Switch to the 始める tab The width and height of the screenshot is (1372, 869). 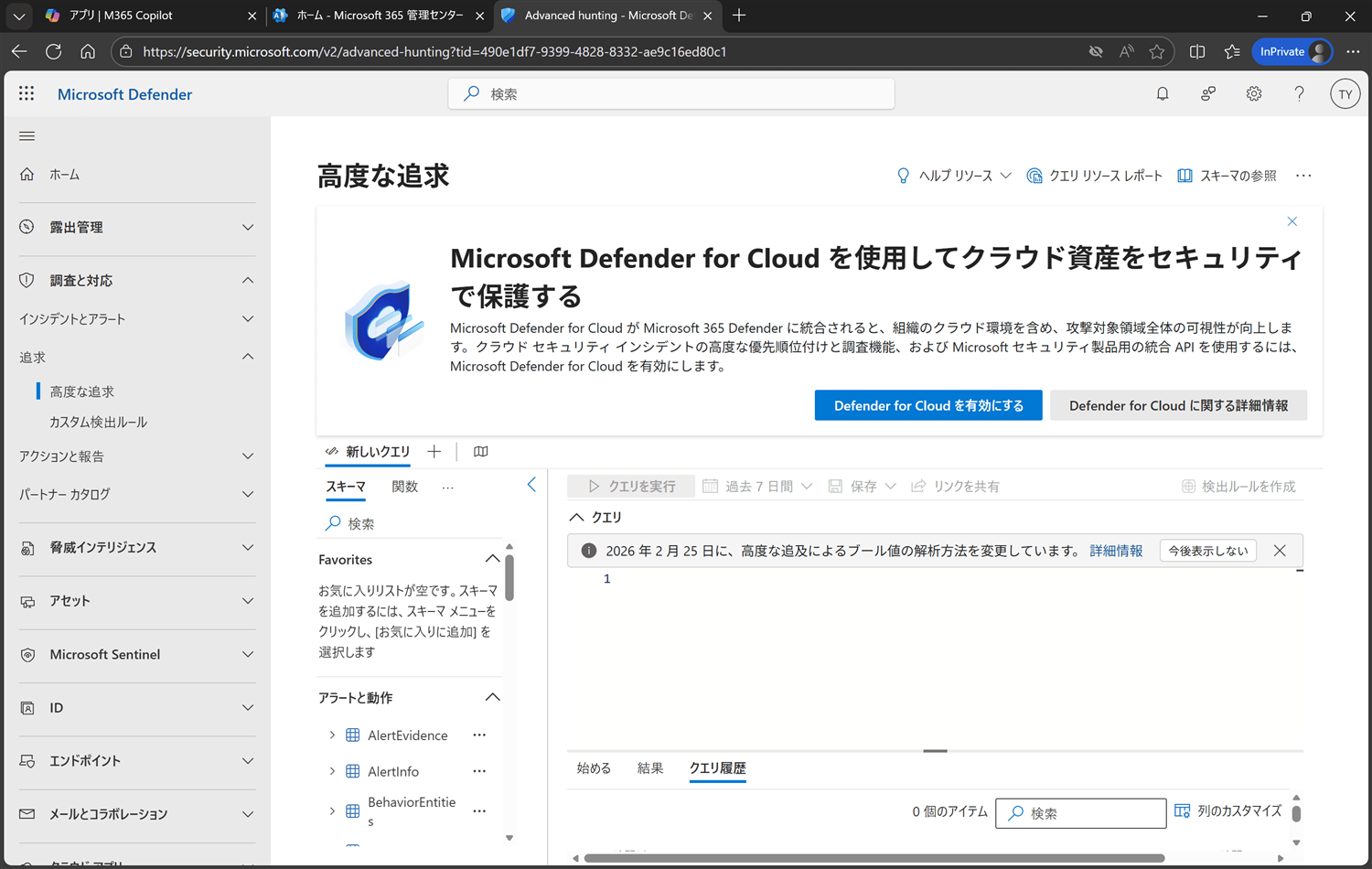[x=594, y=768]
